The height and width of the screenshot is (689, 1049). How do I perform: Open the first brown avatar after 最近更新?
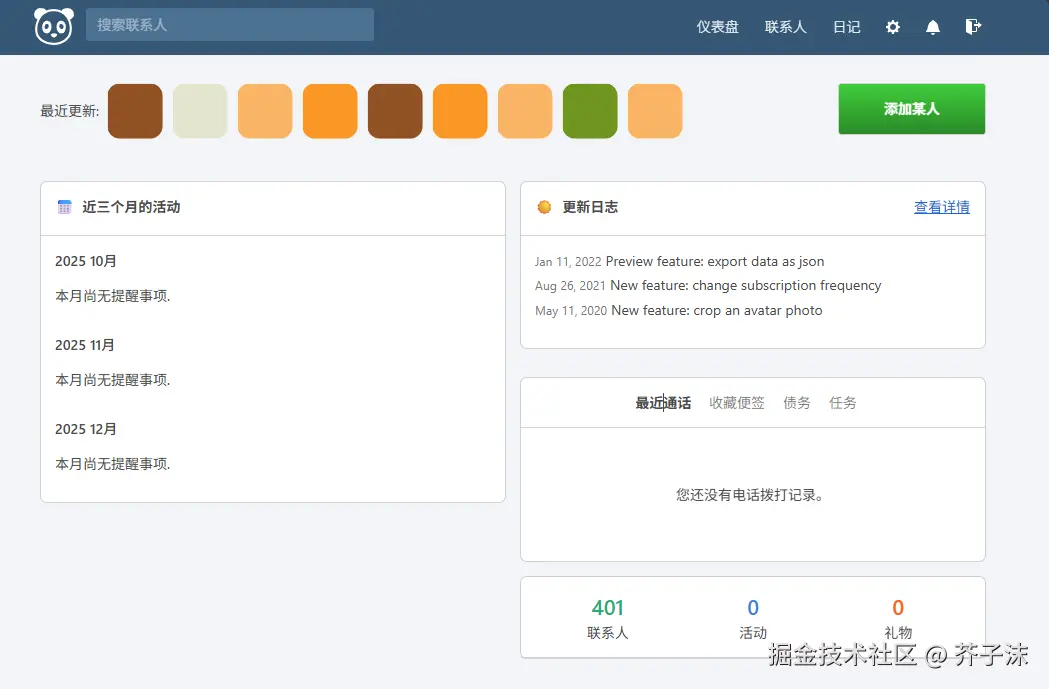pos(135,111)
